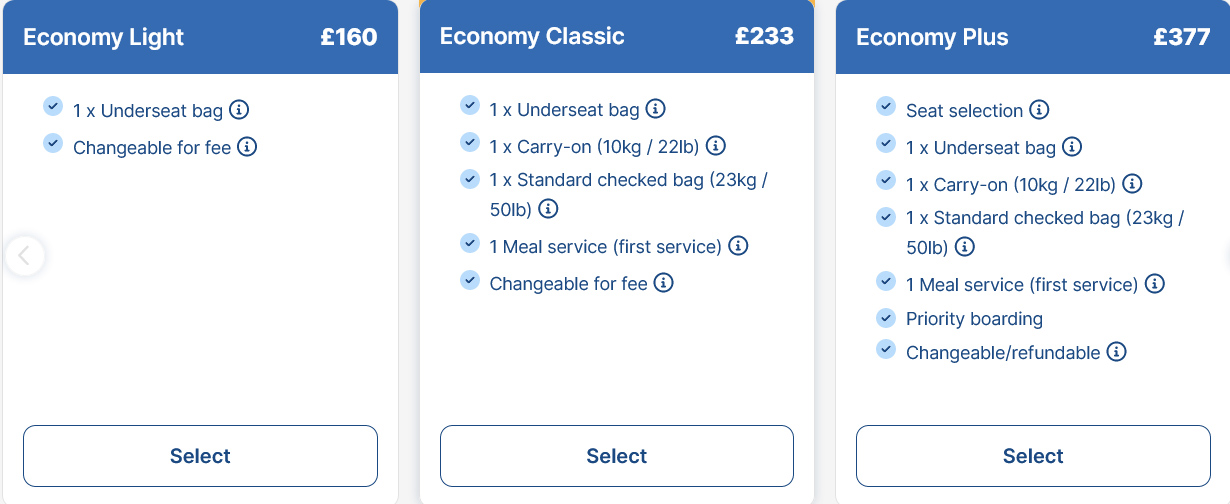Click the Economy Plus £377 header
This screenshot has width=1230, height=504.
(x=1033, y=37)
